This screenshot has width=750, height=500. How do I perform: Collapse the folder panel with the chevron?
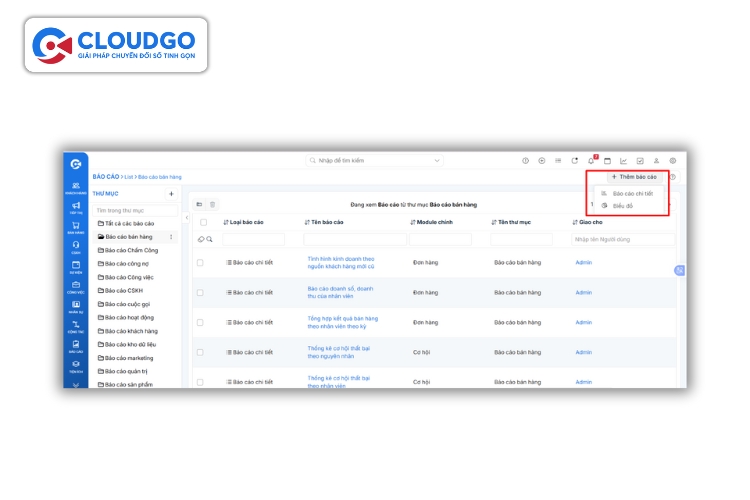click(187, 217)
